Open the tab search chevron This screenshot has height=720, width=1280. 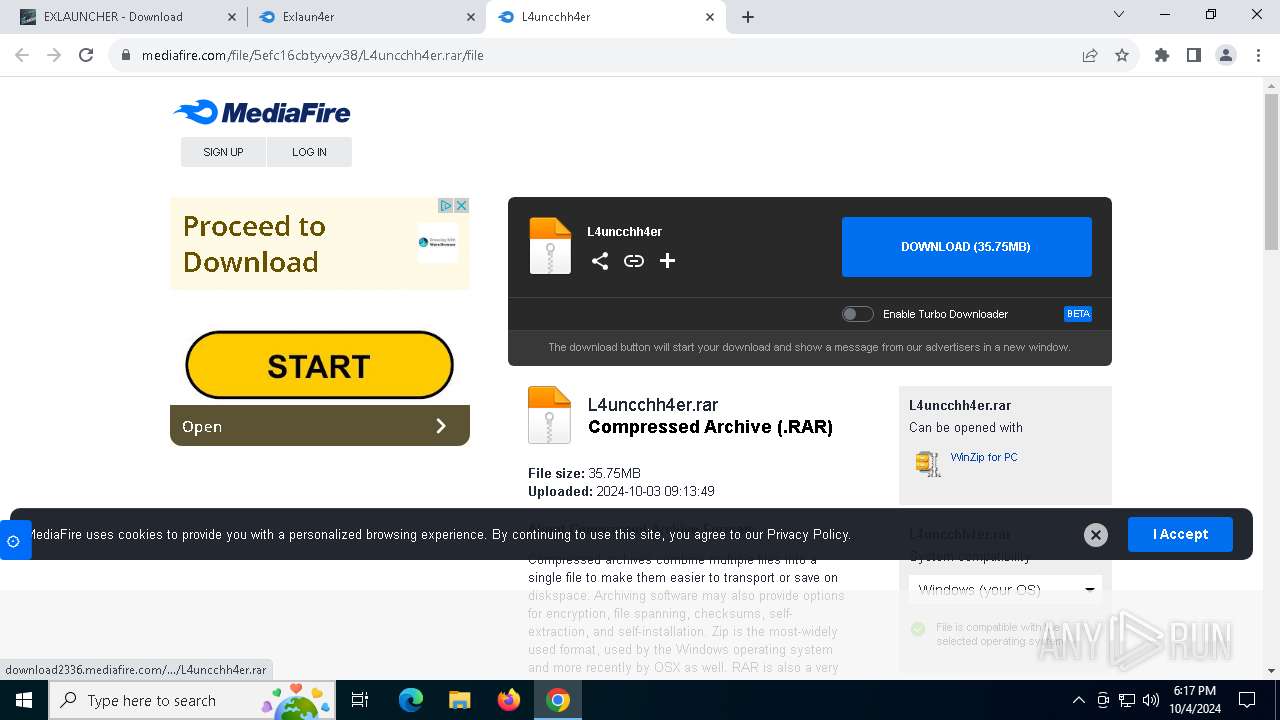[x=1119, y=14]
